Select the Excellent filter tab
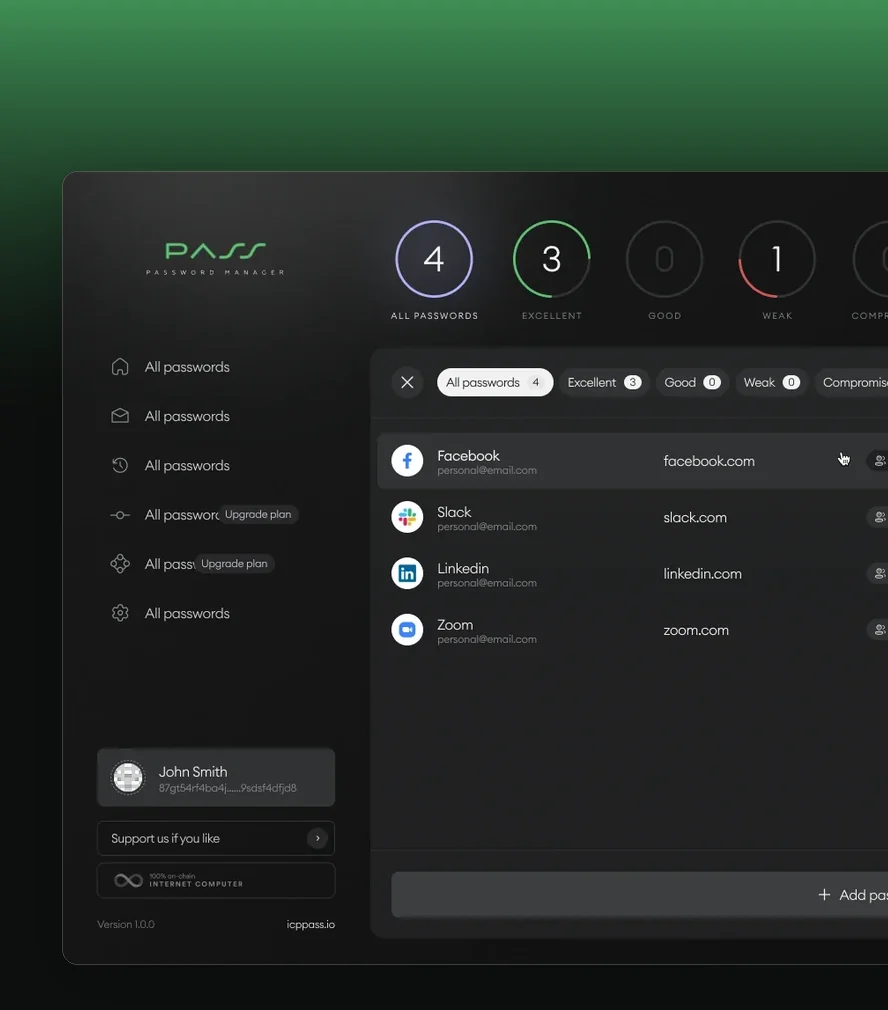The image size is (888, 1010). [x=604, y=383]
